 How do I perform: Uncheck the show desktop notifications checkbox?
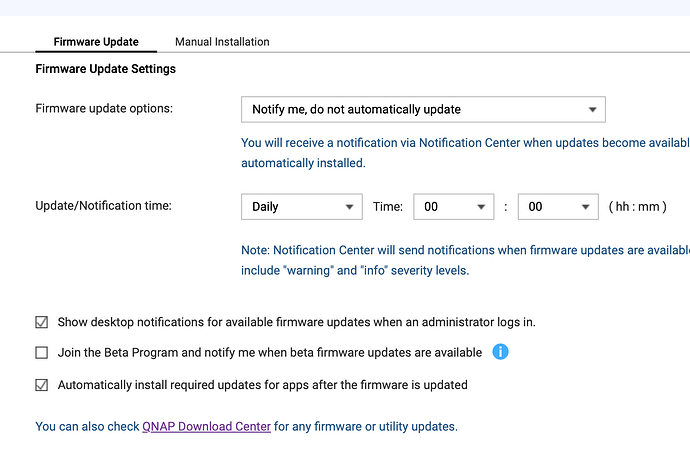coord(42,322)
